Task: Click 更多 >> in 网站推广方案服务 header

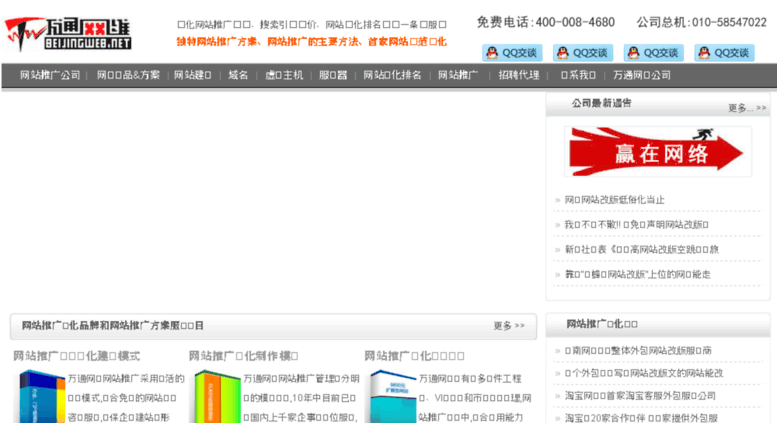Action: pos(509,325)
